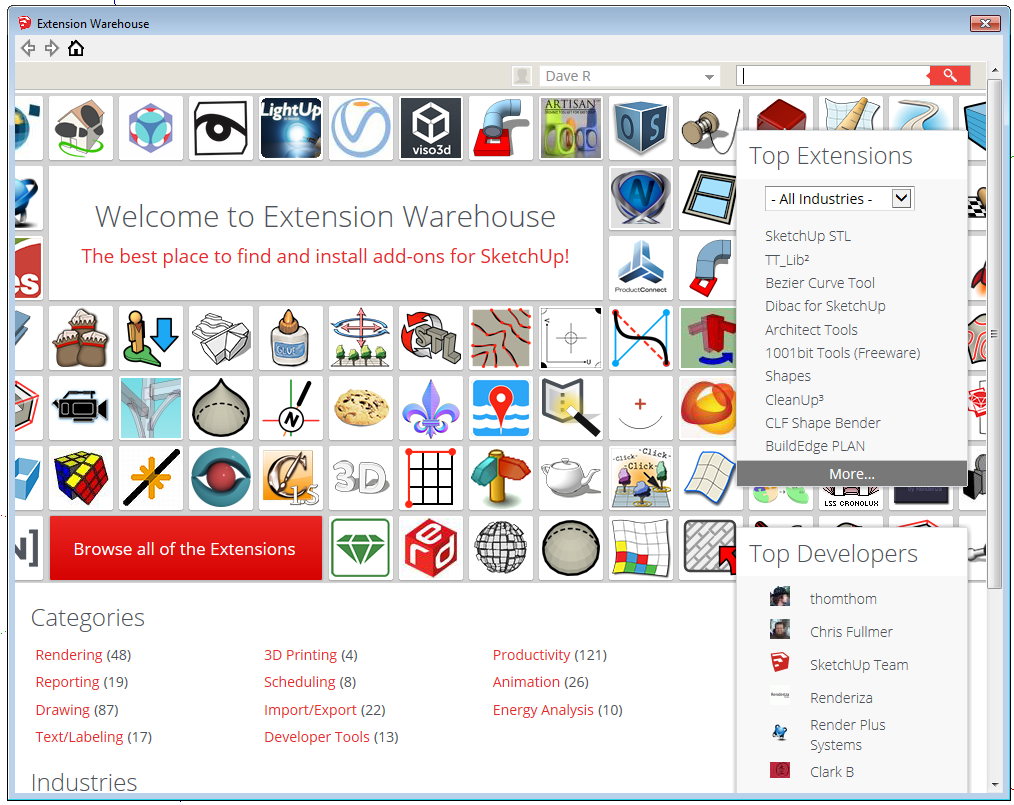Click Browse all of the Extensions

[x=186, y=548]
